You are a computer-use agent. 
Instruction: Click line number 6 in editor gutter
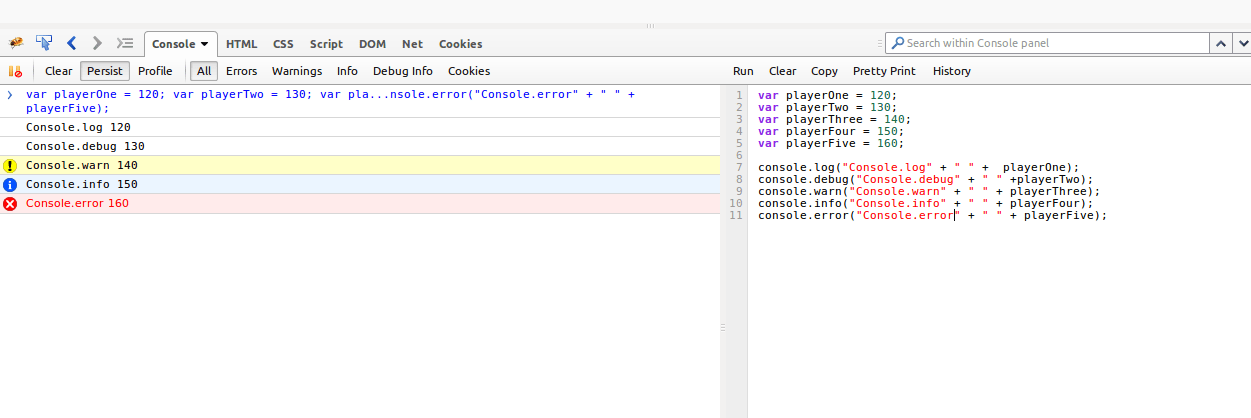coord(739,155)
